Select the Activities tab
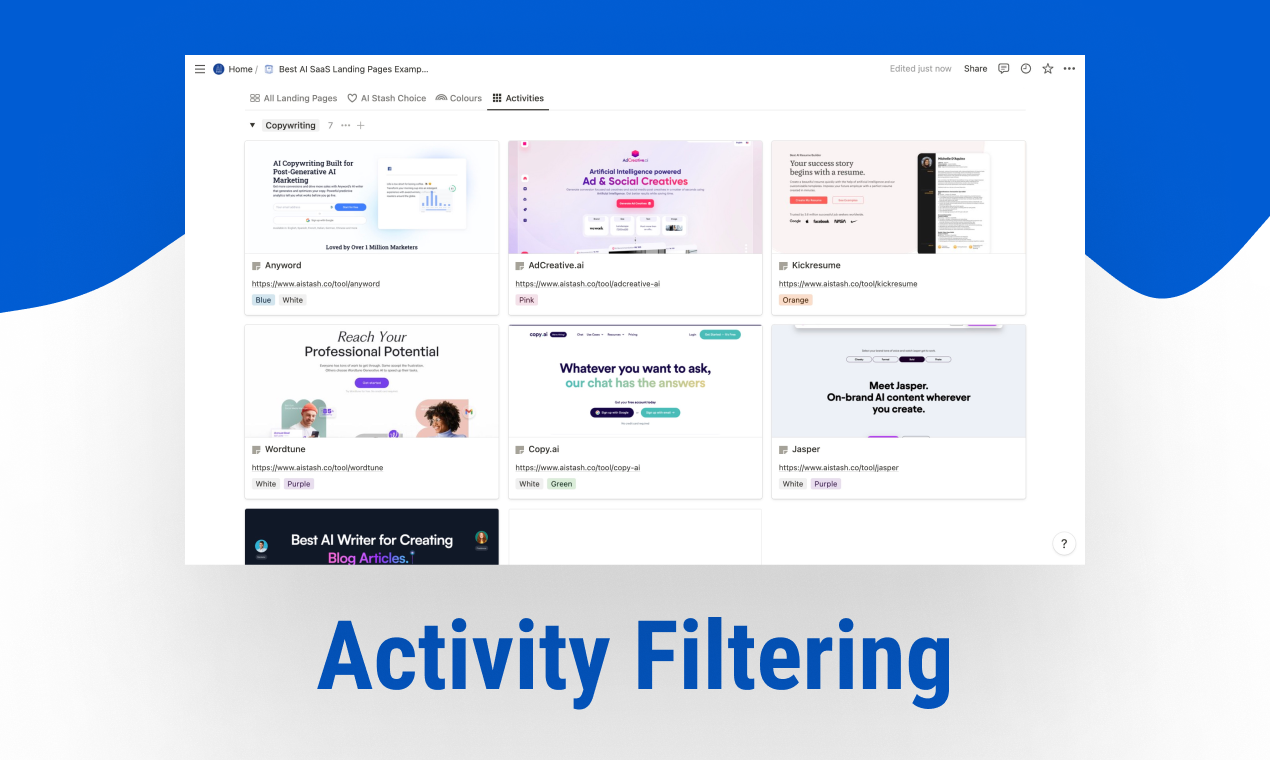This screenshot has height=760, width=1270. (x=518, y=98)
